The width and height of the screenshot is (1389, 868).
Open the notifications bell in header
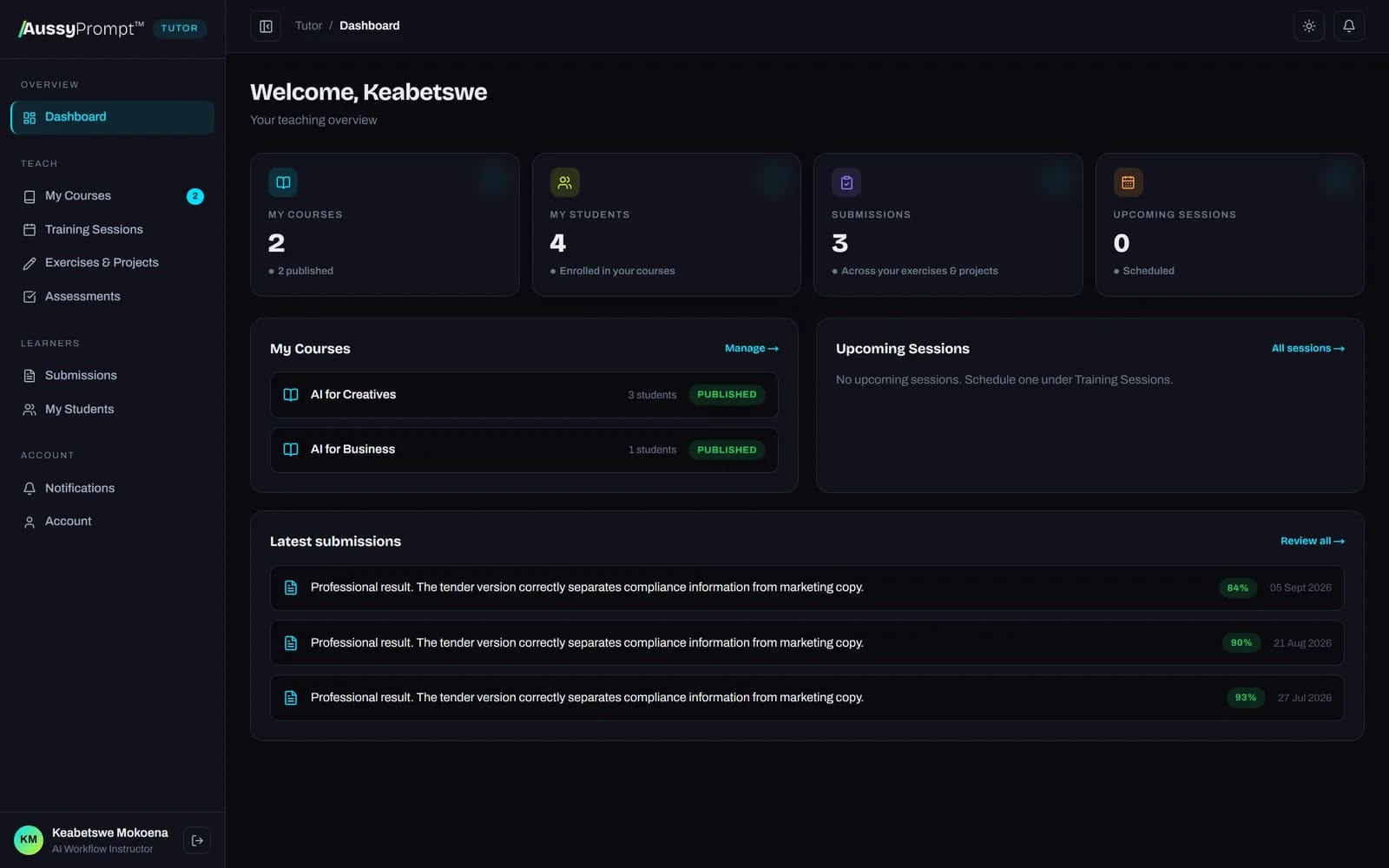pos(1349,26)
